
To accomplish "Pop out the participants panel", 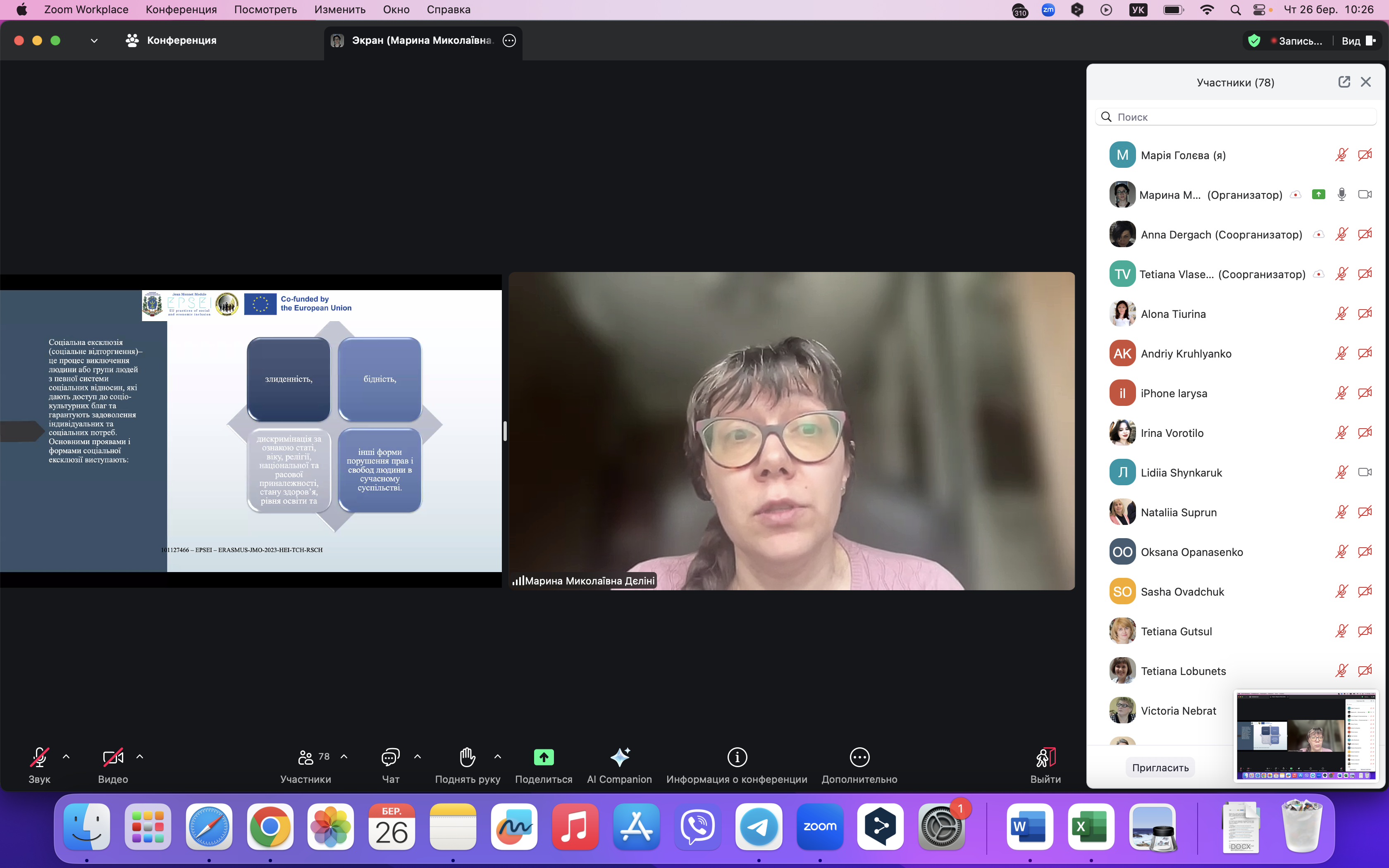I will (x=1344, y=82).
